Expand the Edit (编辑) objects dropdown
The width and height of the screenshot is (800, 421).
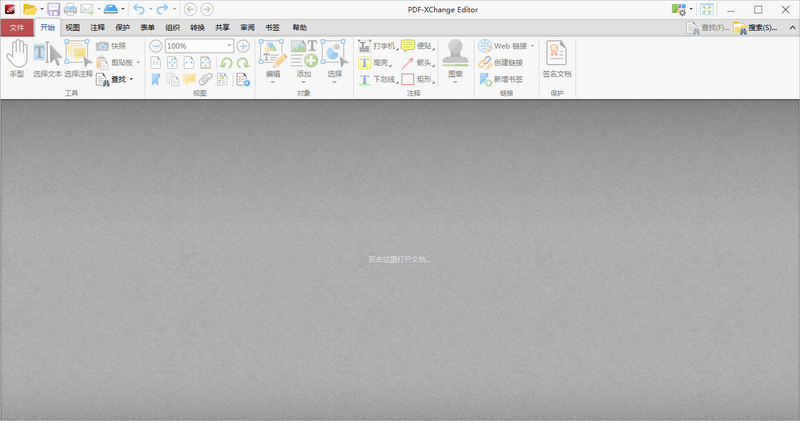pyautogui.click(x=273, y=82)
